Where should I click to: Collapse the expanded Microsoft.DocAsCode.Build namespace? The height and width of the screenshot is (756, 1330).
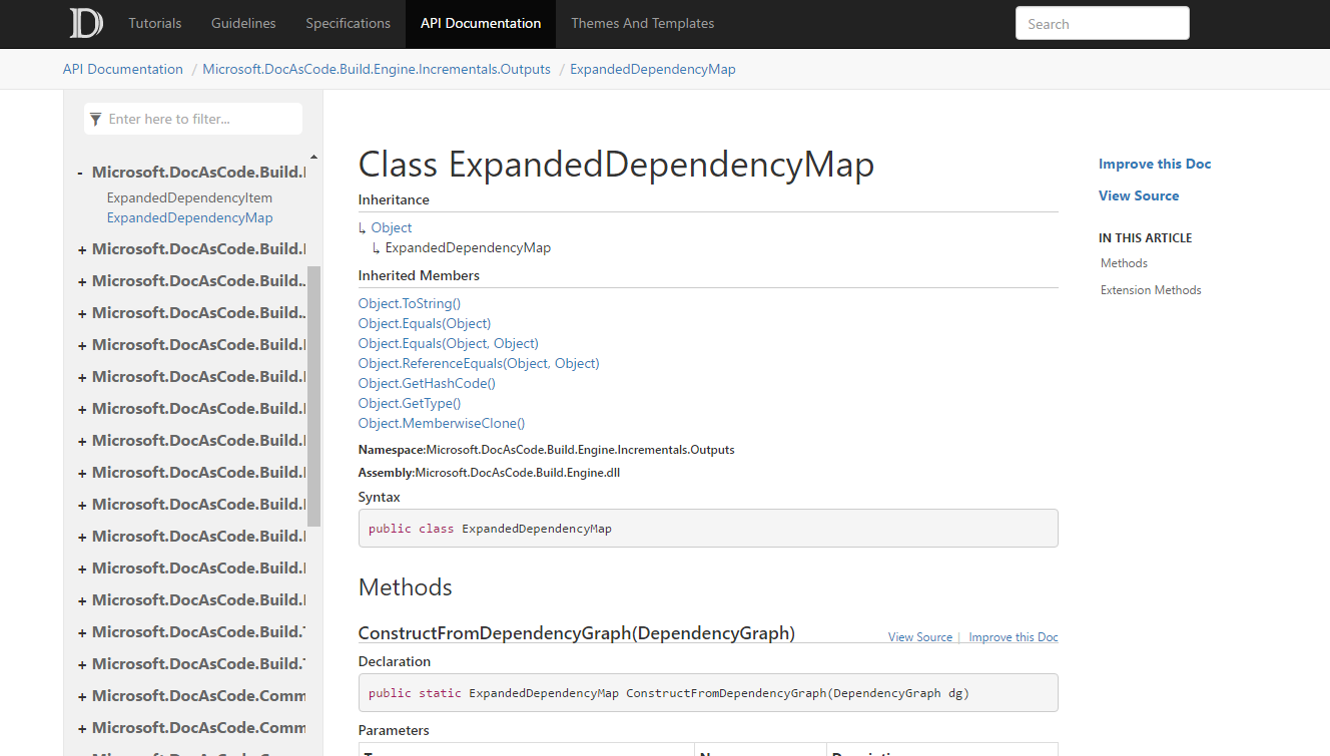pos(80,171)
